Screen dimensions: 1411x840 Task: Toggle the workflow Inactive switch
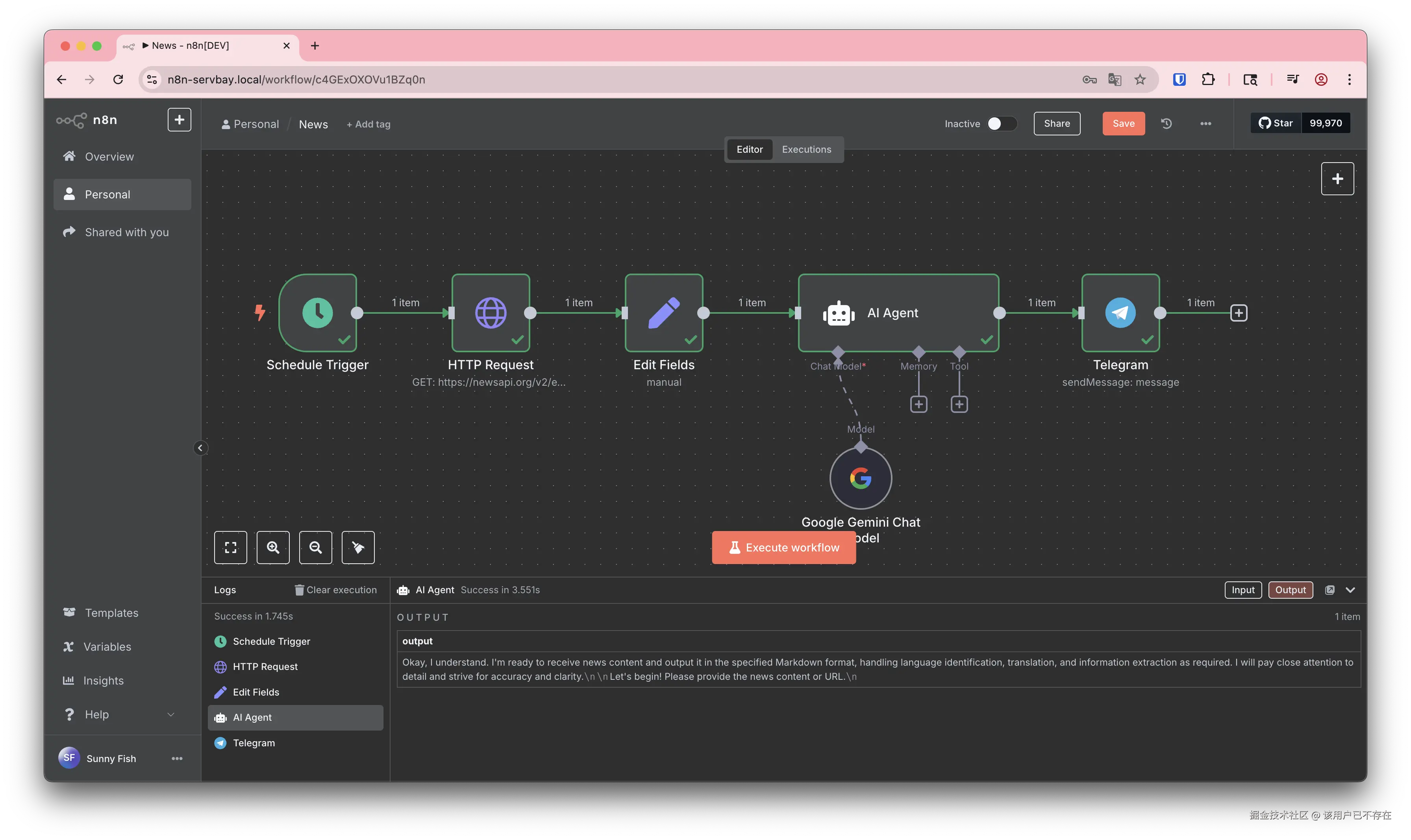(1001, 123)
